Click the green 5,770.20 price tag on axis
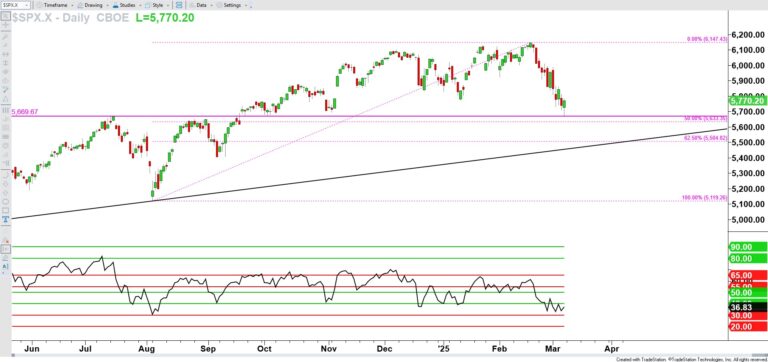 [747, 101]
